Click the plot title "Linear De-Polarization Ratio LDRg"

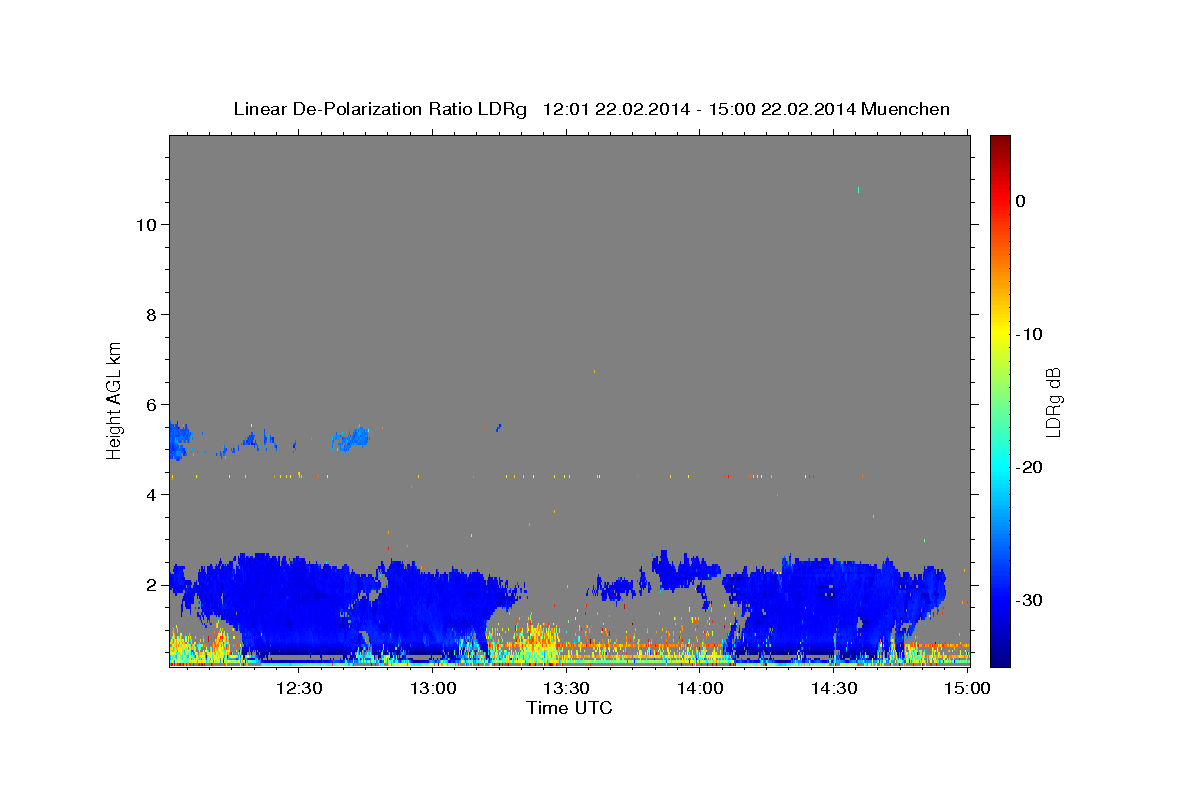tap(379, 109)
